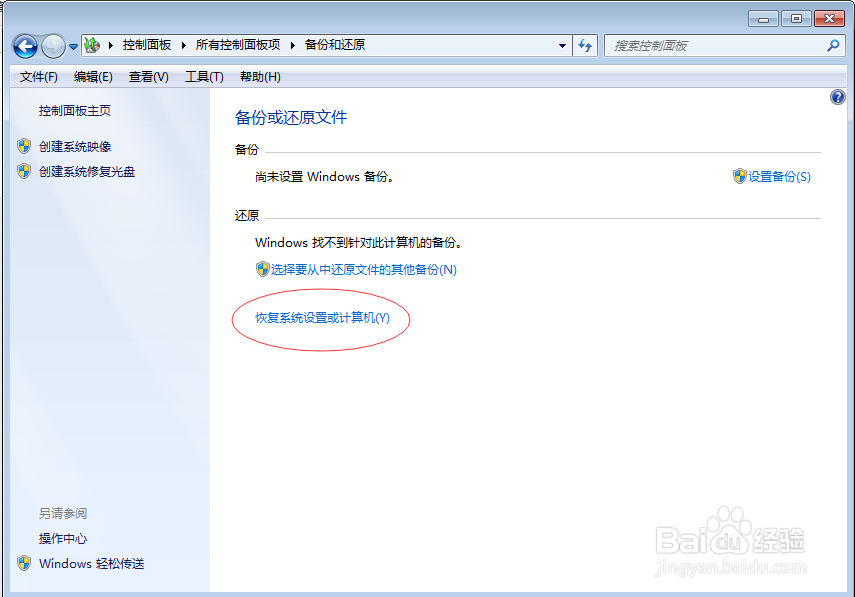Launch Windows 轻松传送 from sidebar icon
Image resolution: width=855 pixels, height=597 pixels.
[24, 563]
